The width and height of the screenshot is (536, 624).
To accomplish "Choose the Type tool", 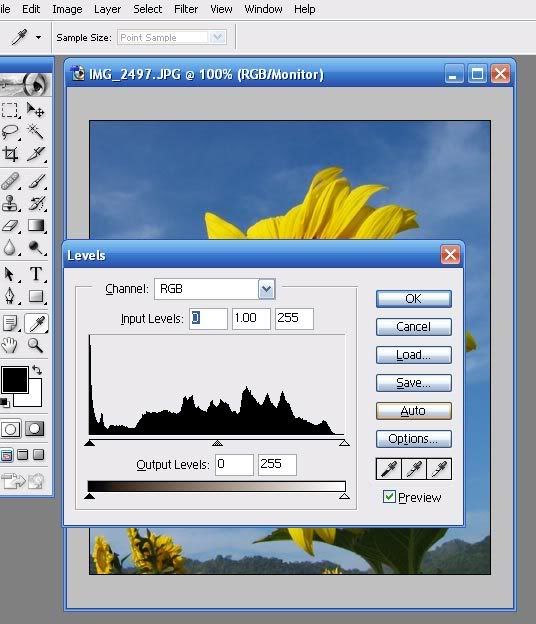I will tap(35, 274).
